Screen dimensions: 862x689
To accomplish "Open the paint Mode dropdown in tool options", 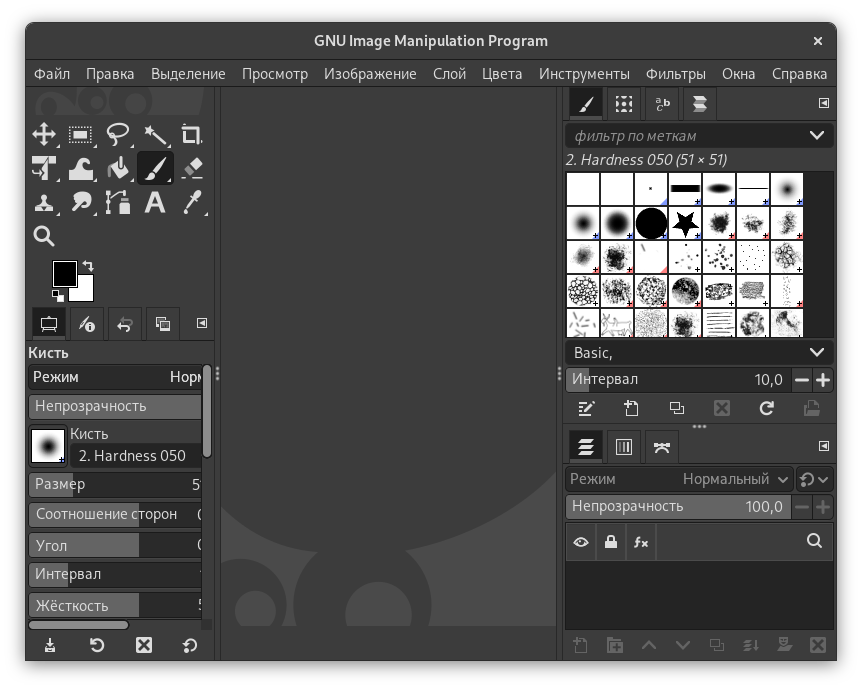I will pos(115,377).
